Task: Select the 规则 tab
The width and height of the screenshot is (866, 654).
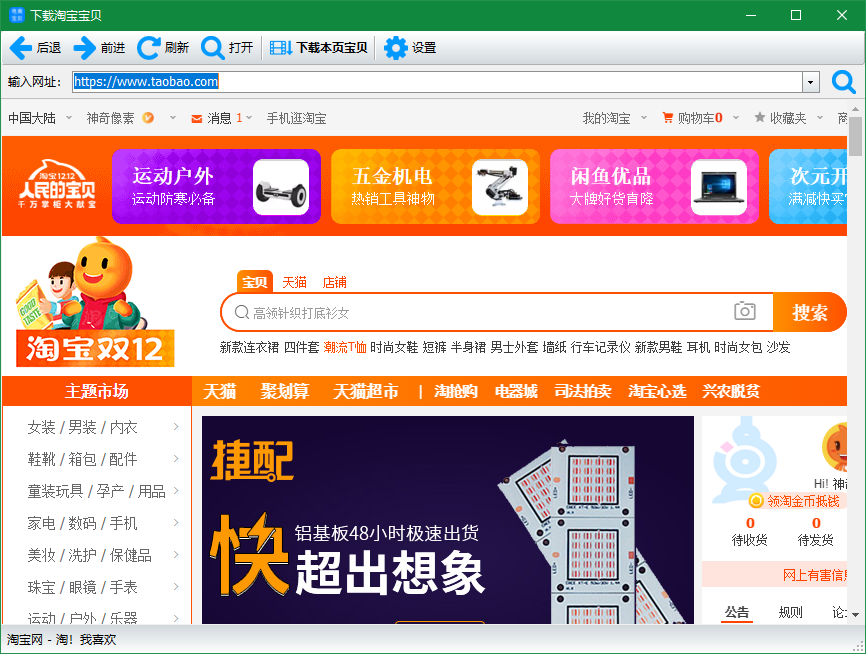Action: click(x=790, y=612)
